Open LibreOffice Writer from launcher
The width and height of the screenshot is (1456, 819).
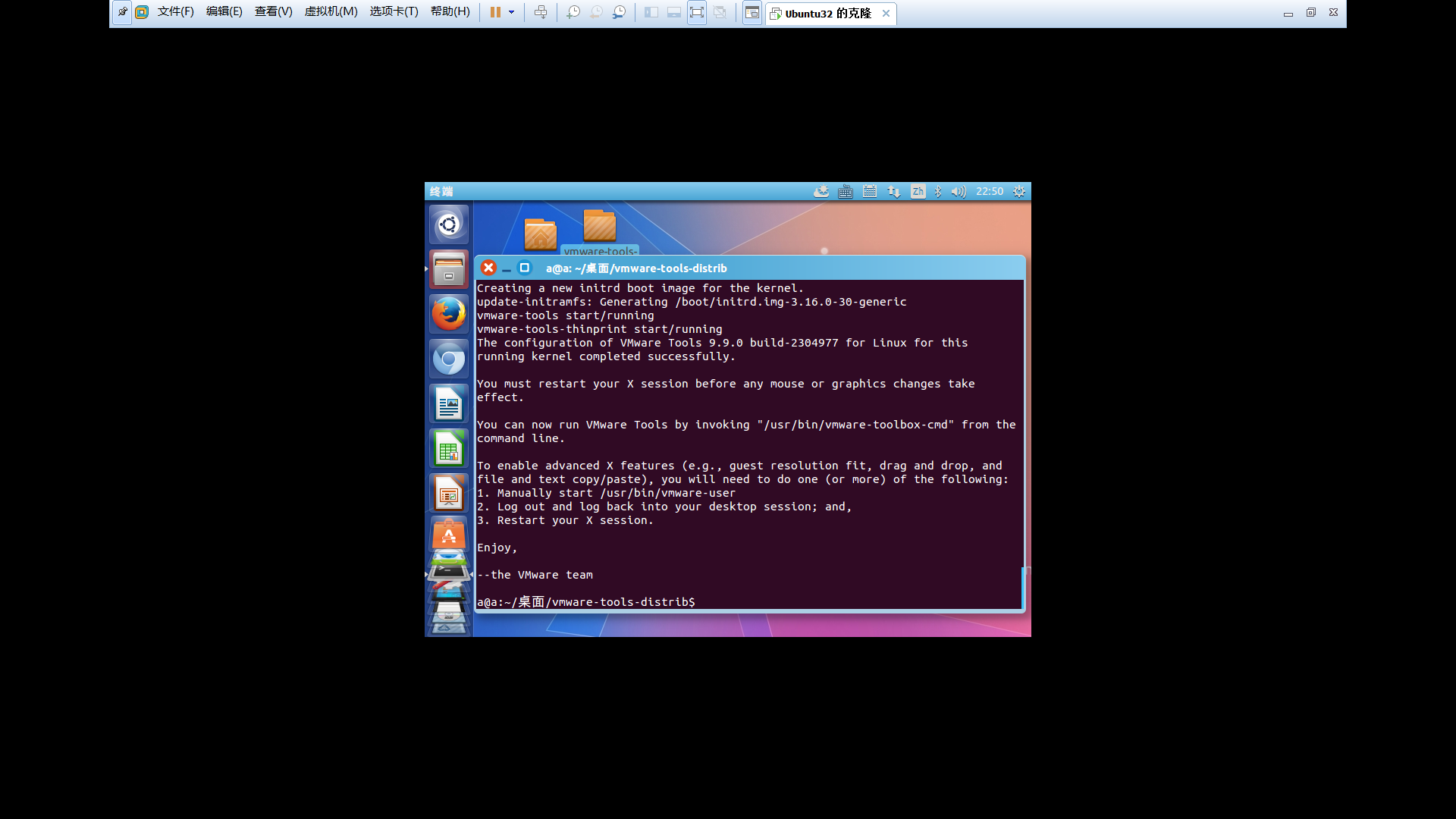[x=449, y=403]
